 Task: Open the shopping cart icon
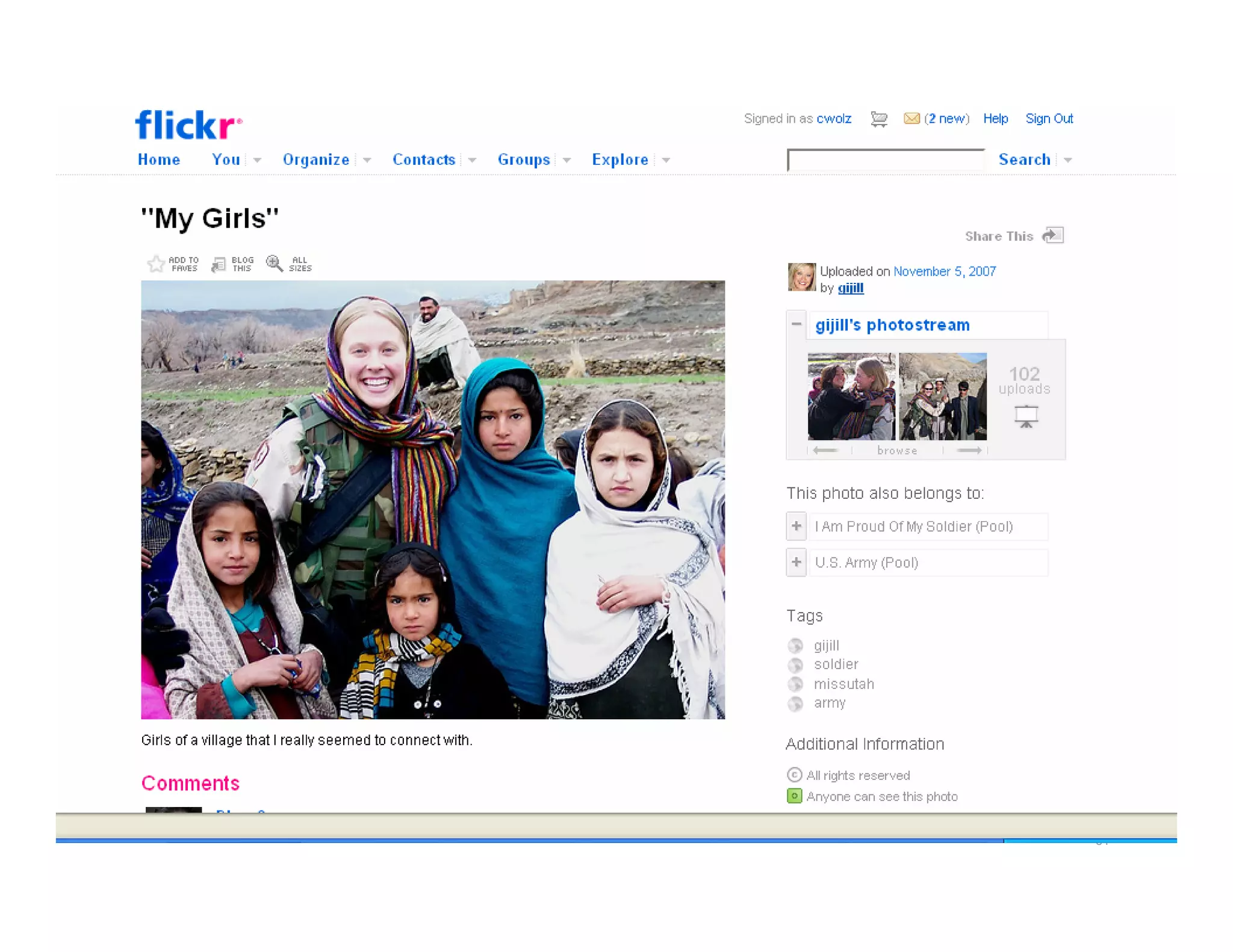879,119
